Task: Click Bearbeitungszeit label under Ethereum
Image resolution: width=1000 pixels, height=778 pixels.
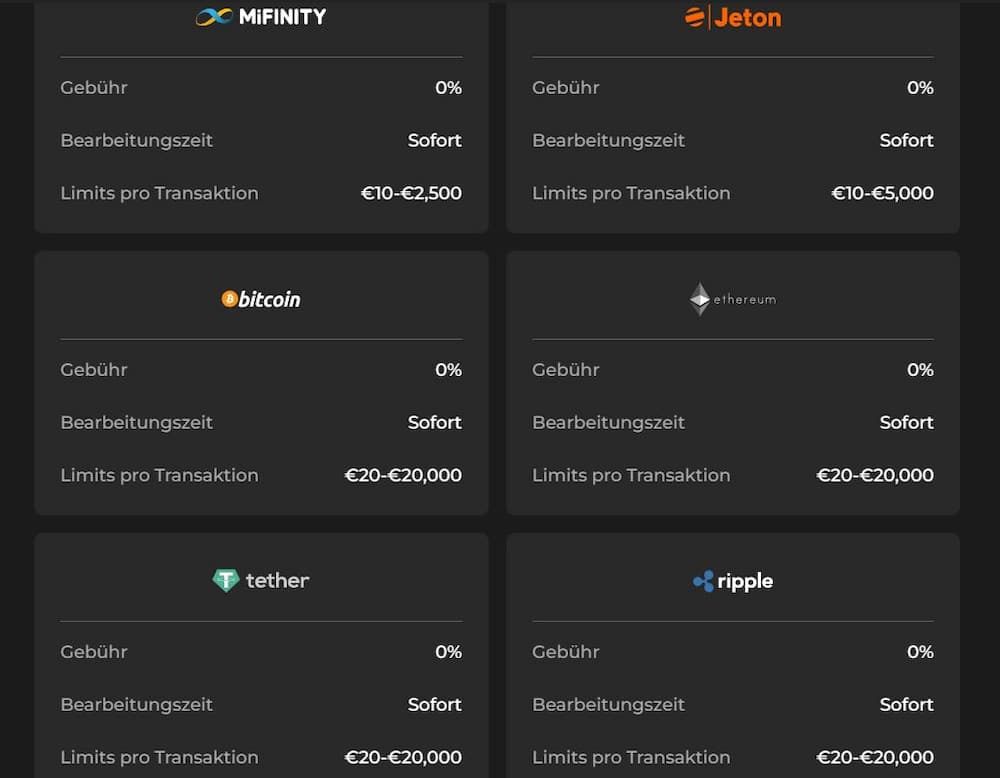Action: 608,422
